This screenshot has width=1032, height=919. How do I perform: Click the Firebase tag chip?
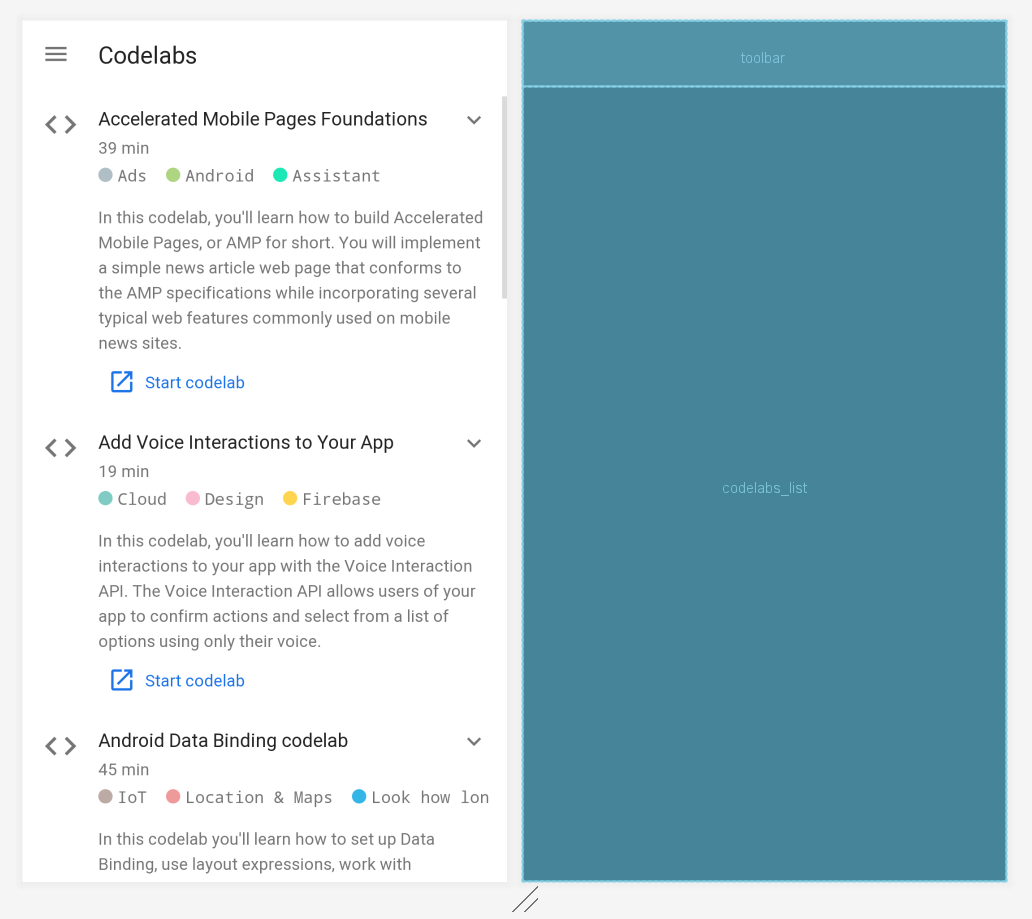click(x=332, y=499)
